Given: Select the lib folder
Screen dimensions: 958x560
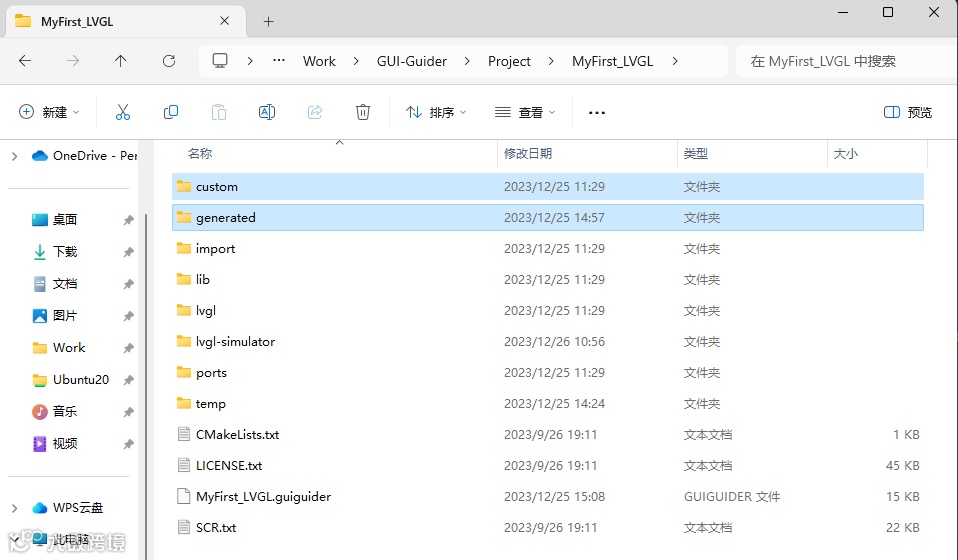Looking at the screenshot, I should (x=547, y=279).
